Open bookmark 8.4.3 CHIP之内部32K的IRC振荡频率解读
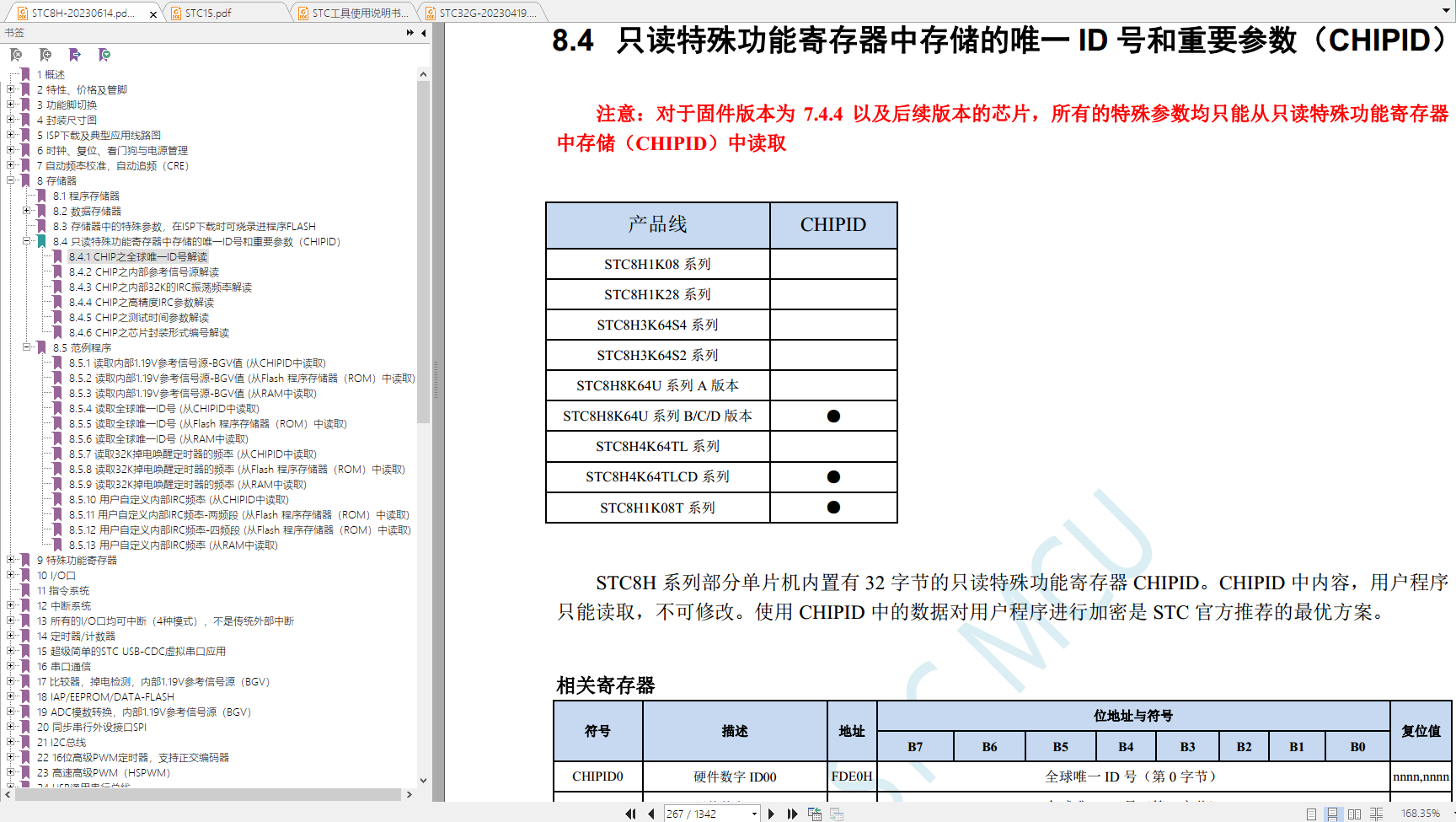 pos(160,287)
